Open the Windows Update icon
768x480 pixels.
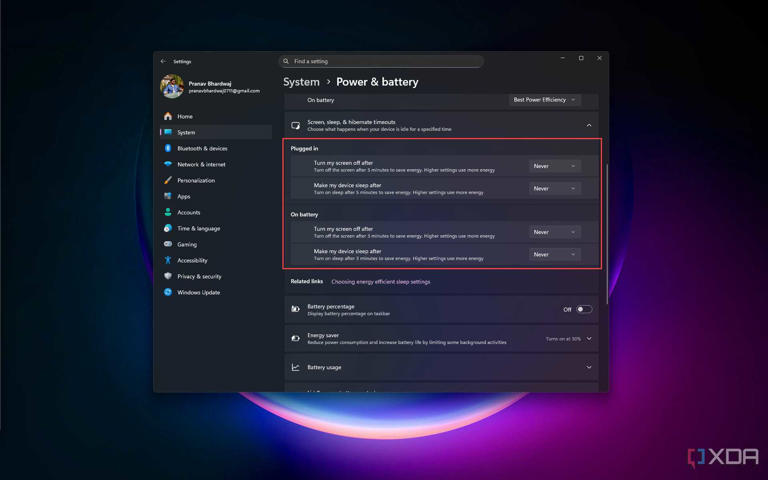(168, 292)
